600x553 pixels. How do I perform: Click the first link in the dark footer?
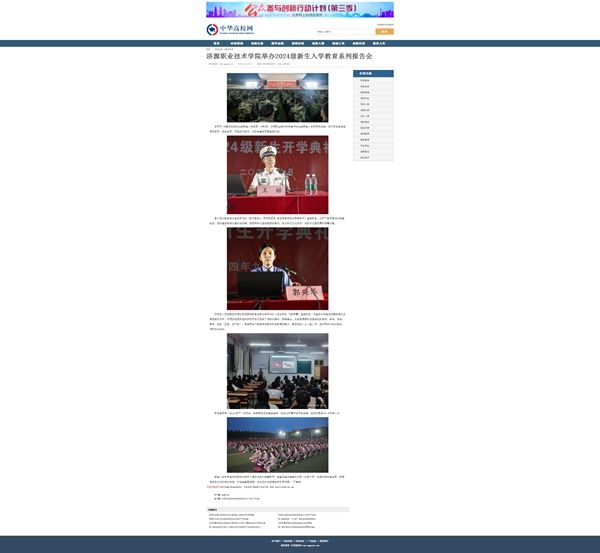(276, 541)
